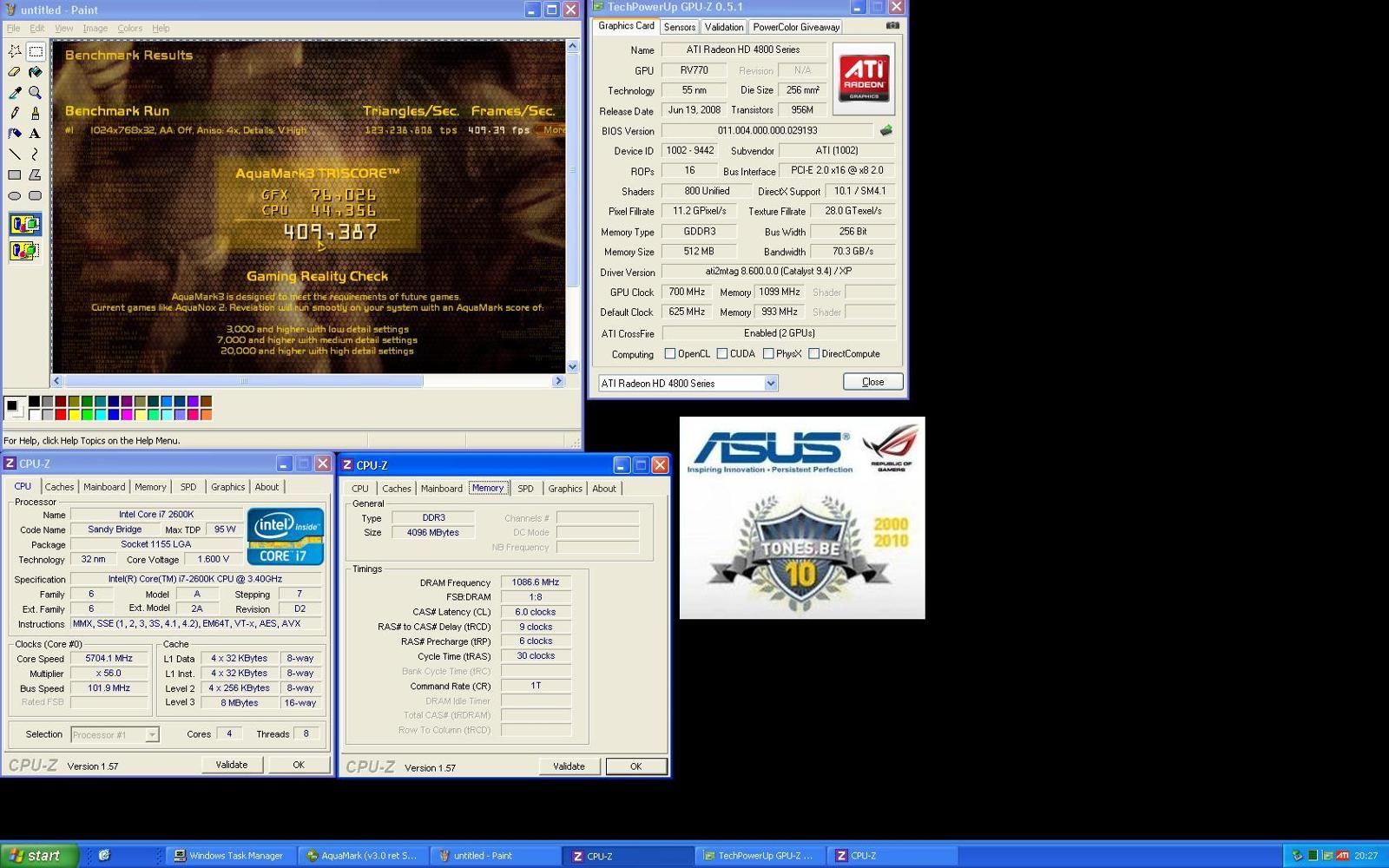Screen dimensions: 1389x868
Task: Click the Paint horizontal scroll-right arrow
Action: point(558,380)
